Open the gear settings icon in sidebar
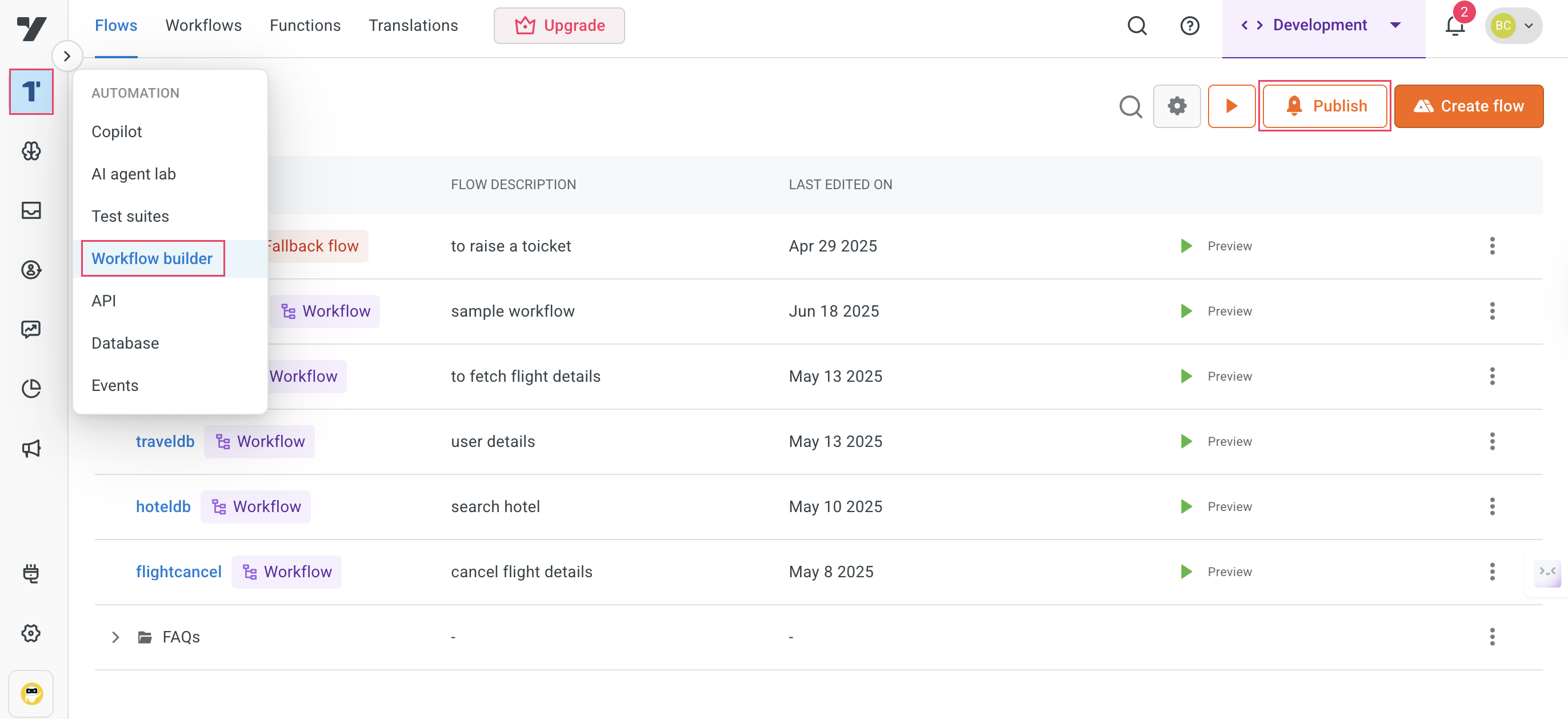Image resolution: width=1568 pixels, height=719 pixels. [x=31, y=633]
